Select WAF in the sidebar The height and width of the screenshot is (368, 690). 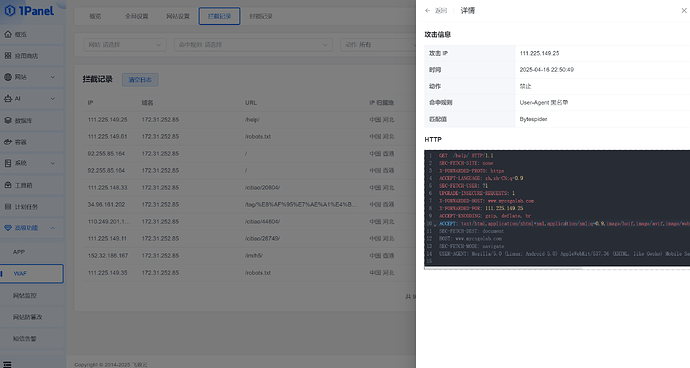click(x=32, y=273)
